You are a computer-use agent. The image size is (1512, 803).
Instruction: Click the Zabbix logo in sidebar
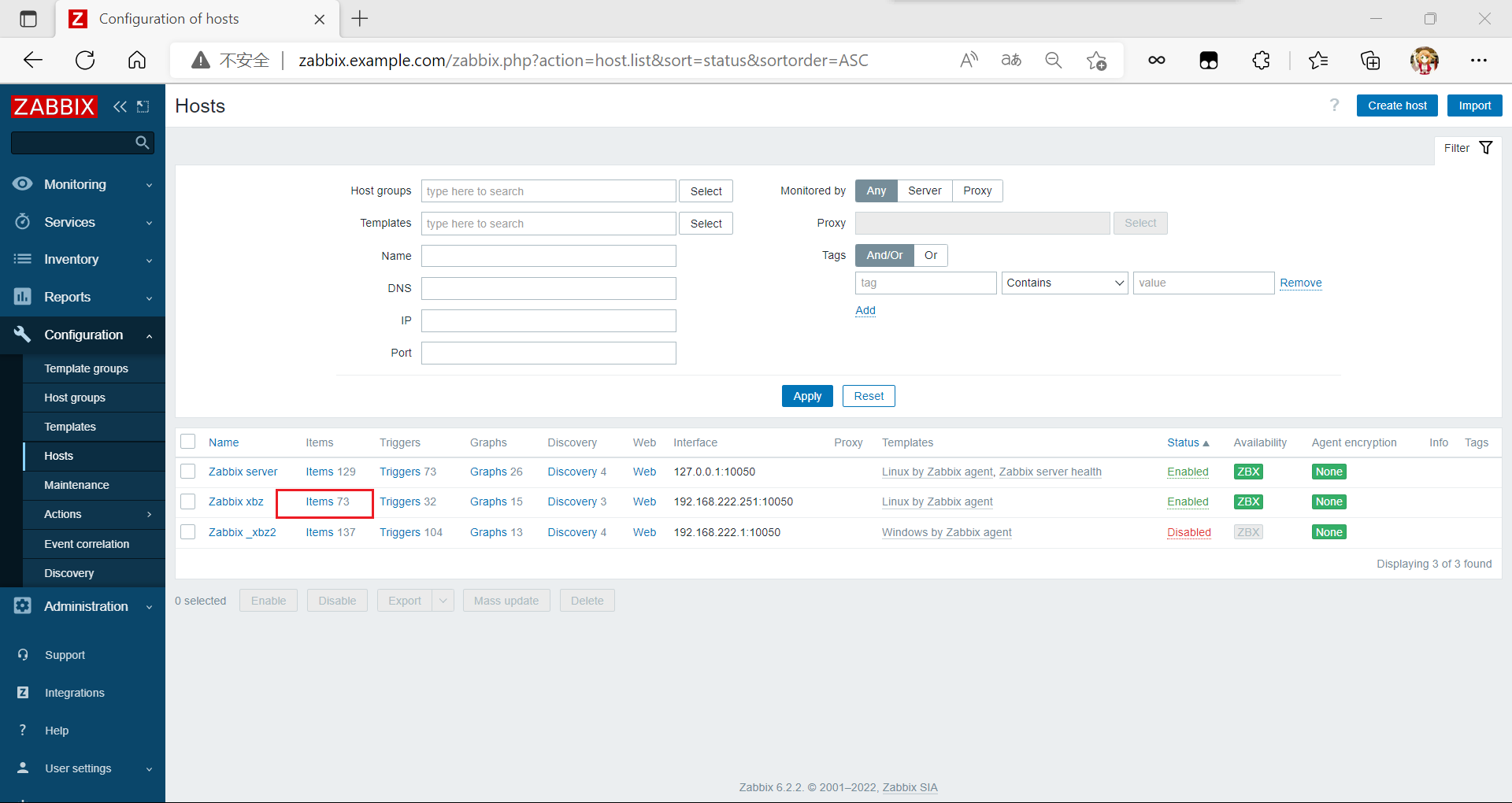(x=54, y=106)
